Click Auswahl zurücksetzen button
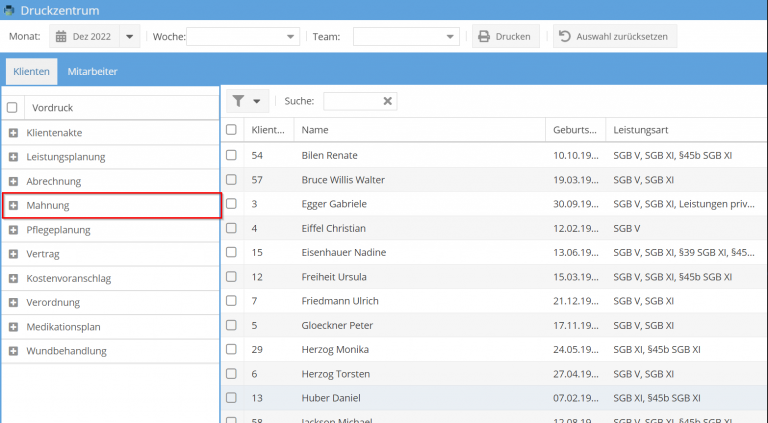This screenshot has height=423, width=768. [x=615, y=37]
